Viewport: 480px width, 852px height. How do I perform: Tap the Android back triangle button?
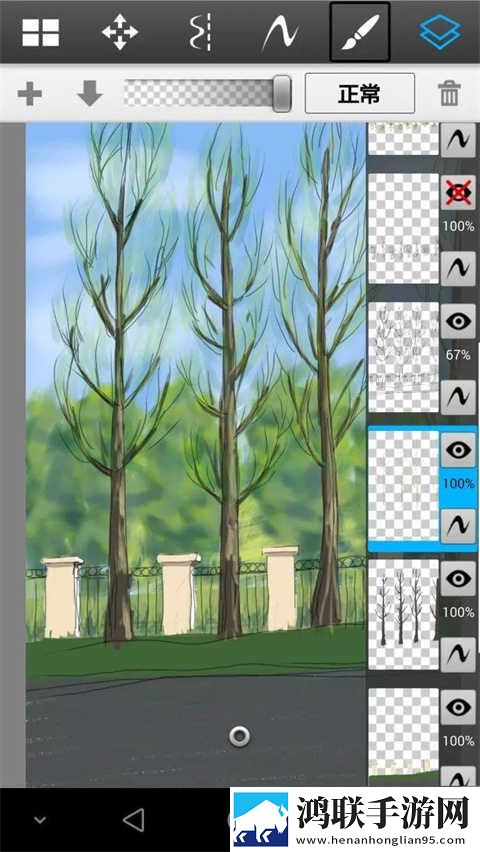coord(133,819)
